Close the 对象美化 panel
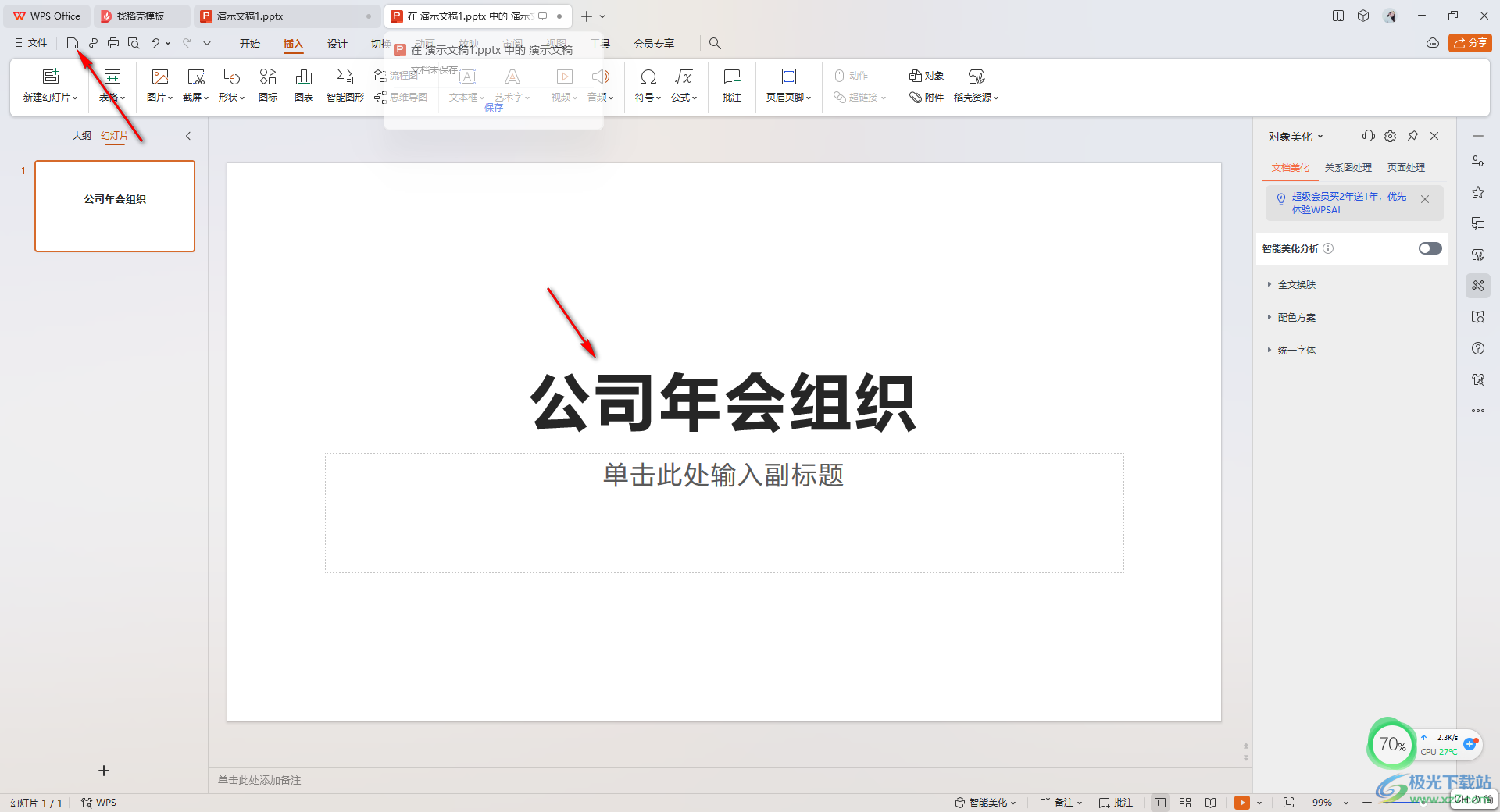This screenshot has height=812, width=1500. tap(1434, 136)
